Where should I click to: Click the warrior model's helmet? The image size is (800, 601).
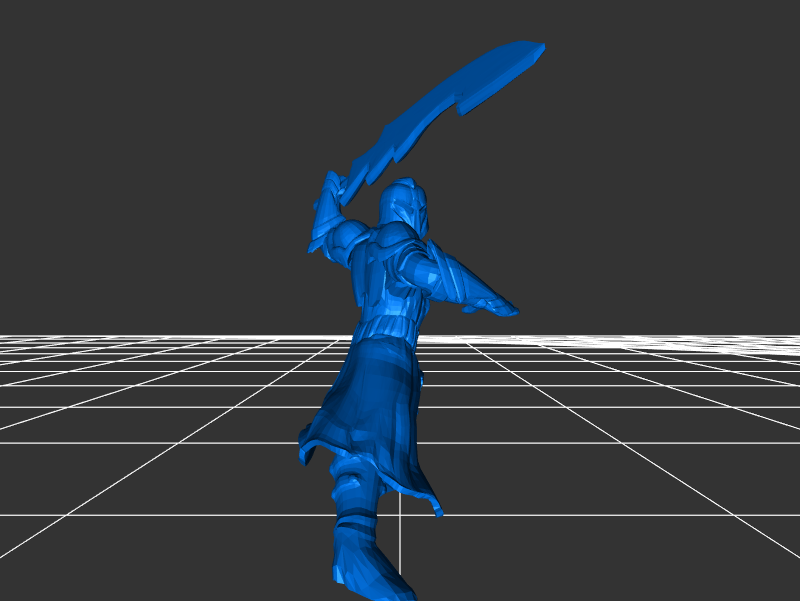[404, 205]
